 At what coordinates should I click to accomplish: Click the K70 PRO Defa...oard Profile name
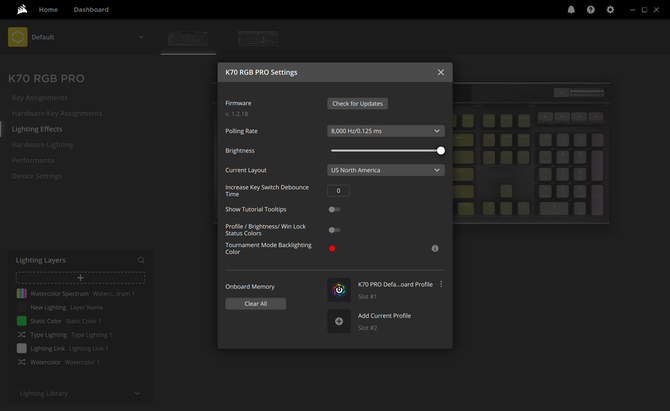pos(395,285)
